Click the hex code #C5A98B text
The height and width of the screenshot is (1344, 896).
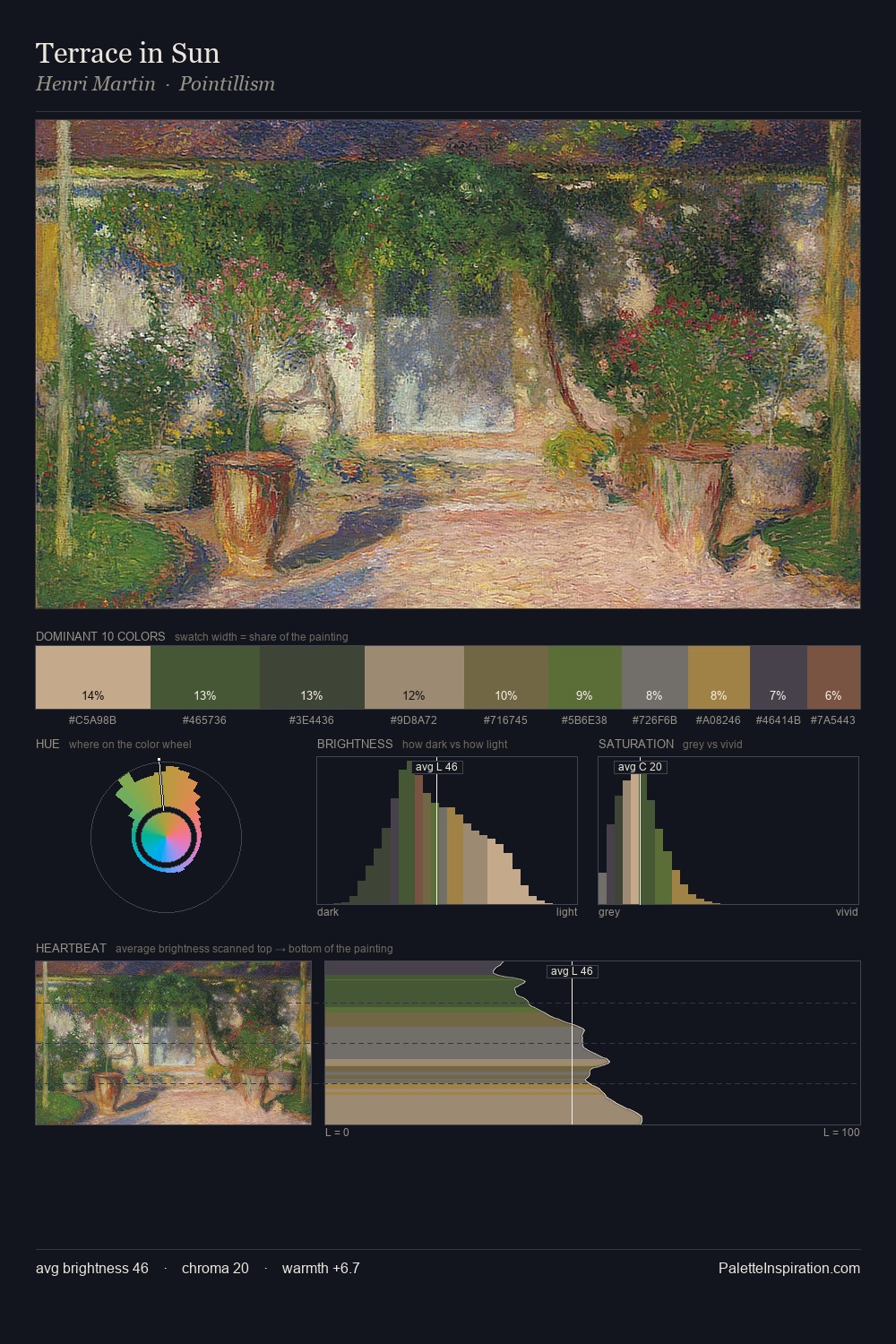coord(92,719)
